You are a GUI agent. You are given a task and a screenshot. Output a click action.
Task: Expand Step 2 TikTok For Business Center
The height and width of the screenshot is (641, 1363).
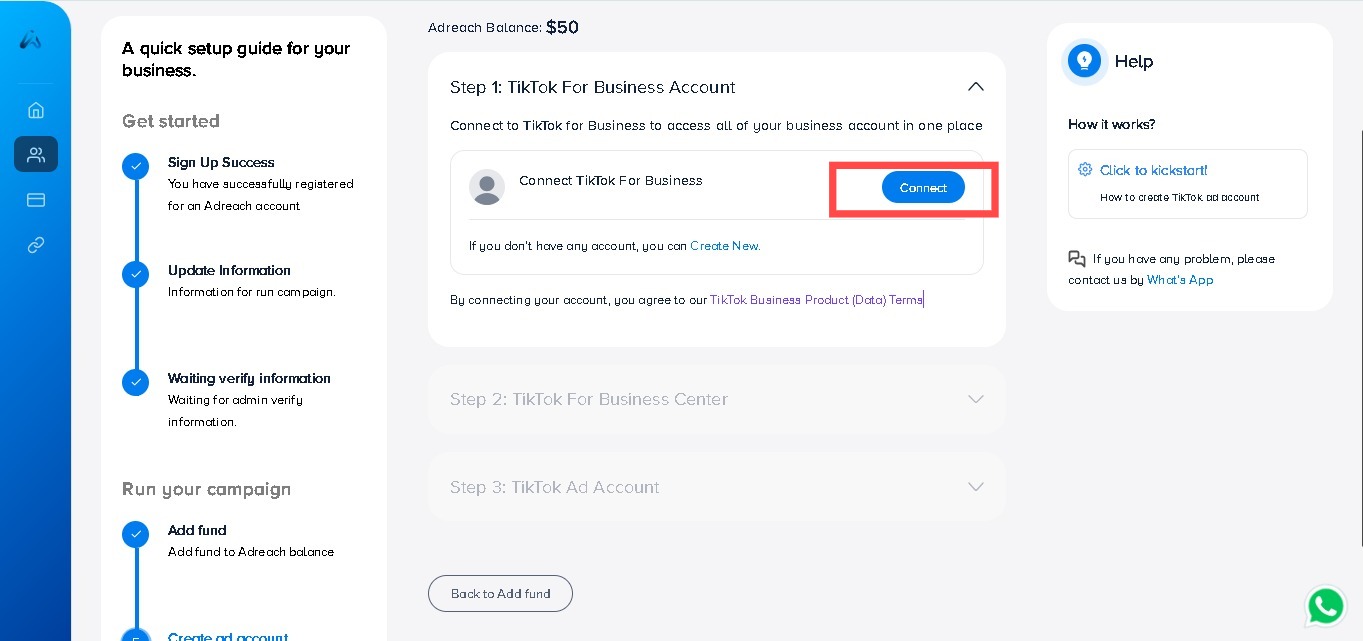976,399
